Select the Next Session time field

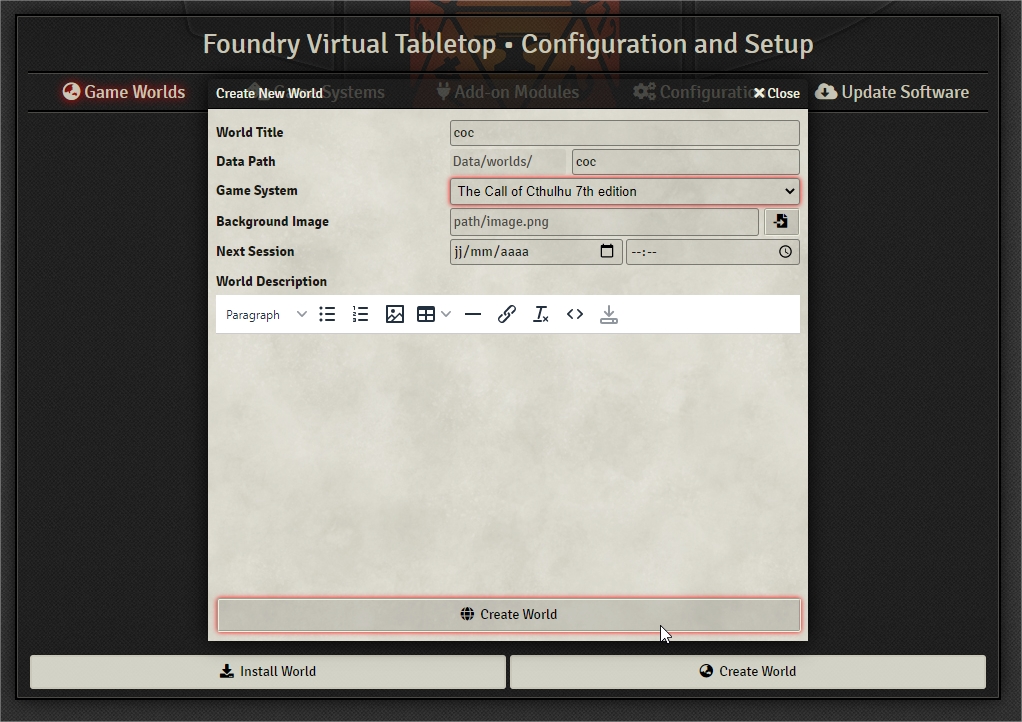[712, 252]
